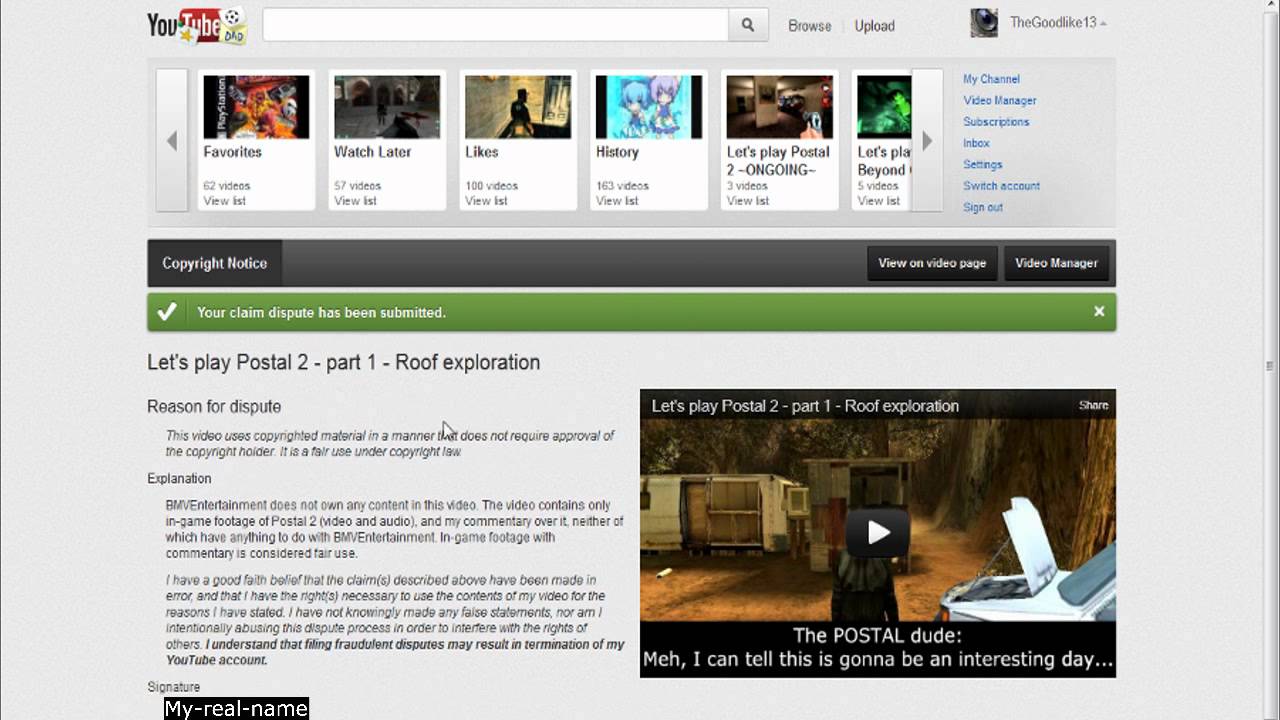
Task: Click the video player title text
Action: pos(805,406)
